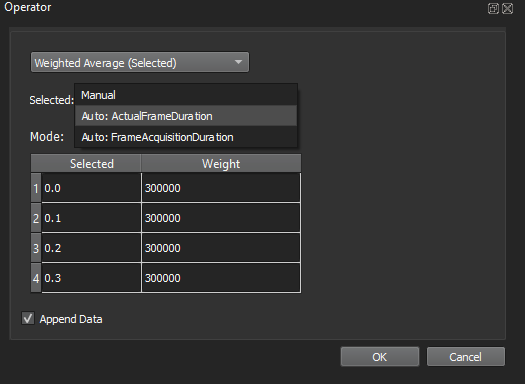Toggle the Append Data checkbox
The width and height of the screenshot is (525, 384).
[28, 318]
